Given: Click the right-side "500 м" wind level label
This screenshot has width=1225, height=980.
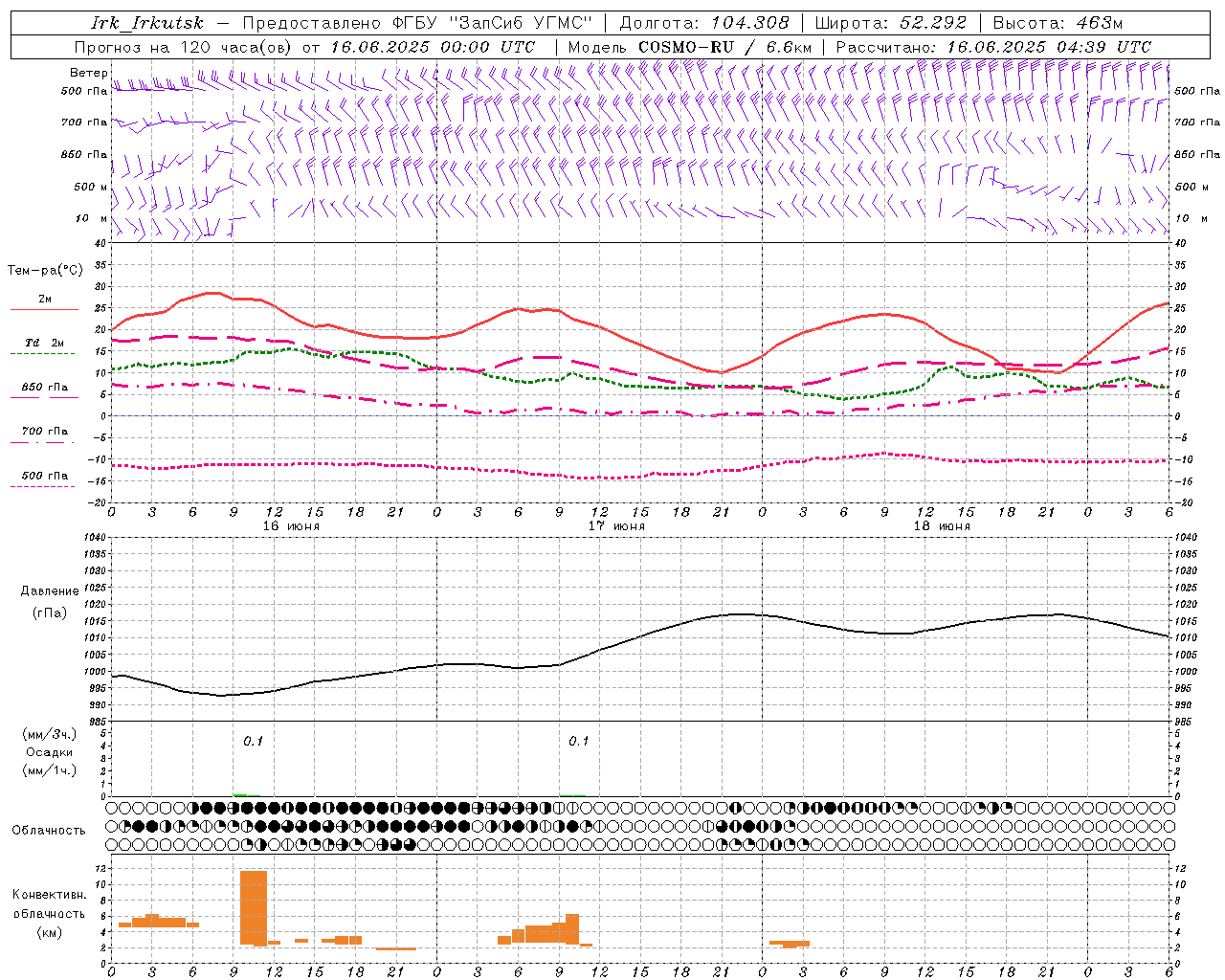Looking at the screenshot, I should [1192, 187].
